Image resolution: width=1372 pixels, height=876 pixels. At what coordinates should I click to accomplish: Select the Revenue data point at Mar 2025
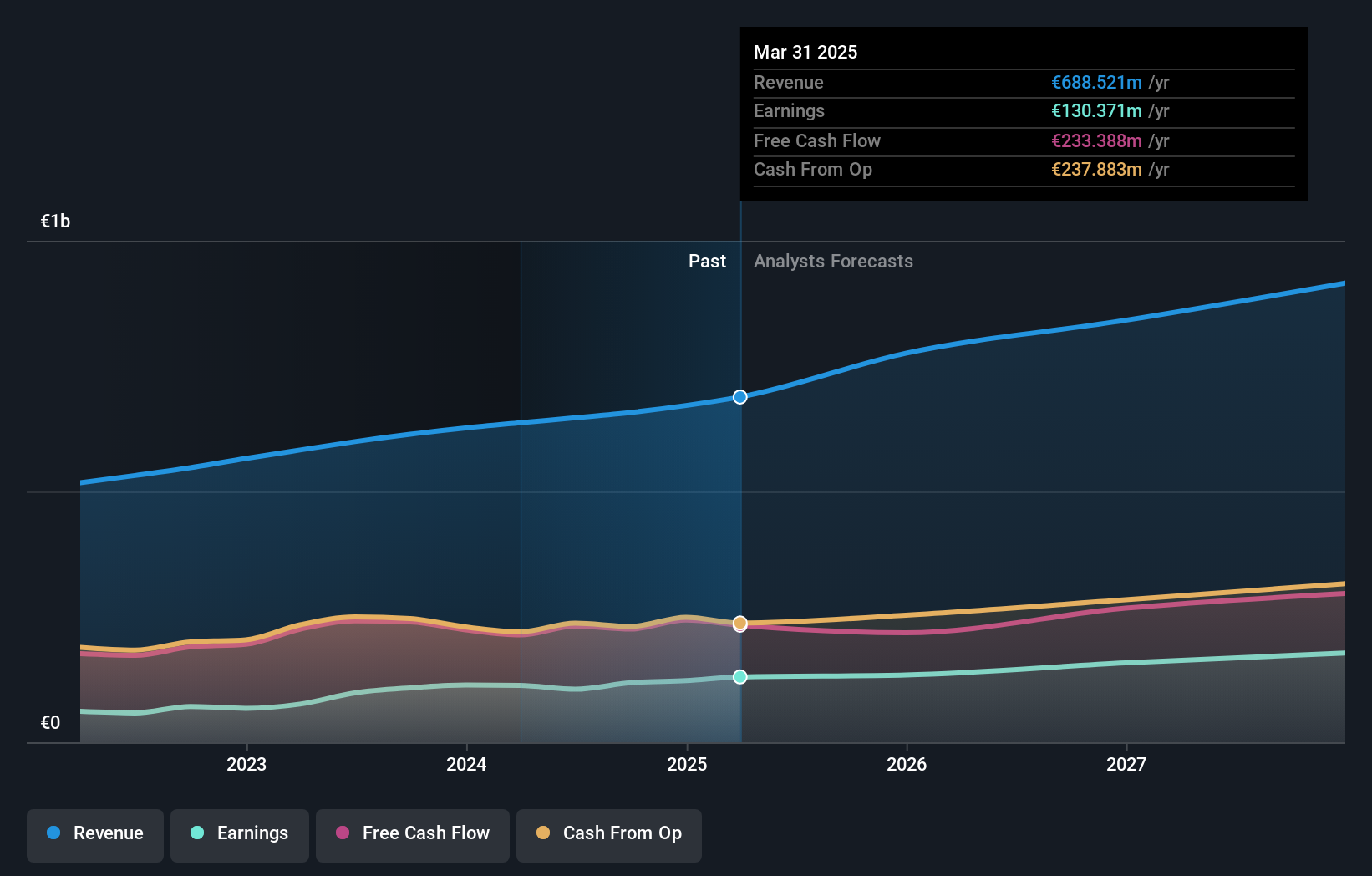click(x=740, y=397)
